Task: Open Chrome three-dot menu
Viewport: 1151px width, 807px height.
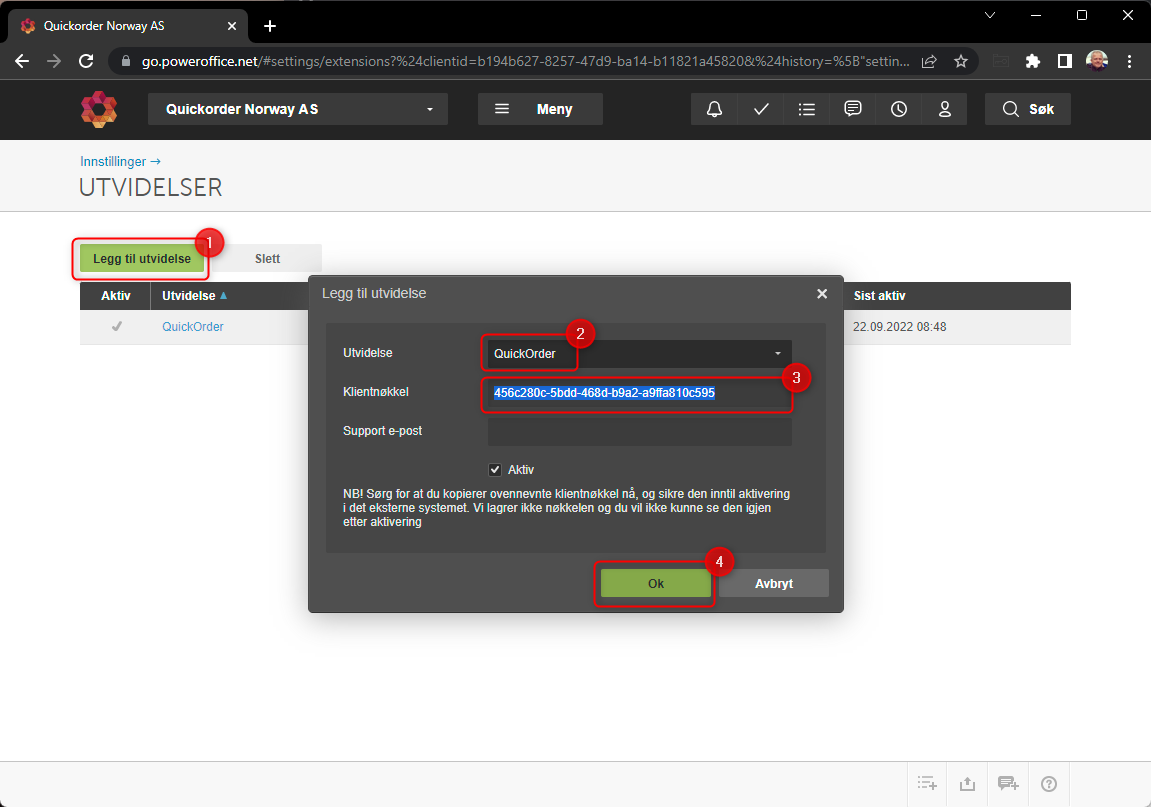Action: [1129, 62]
